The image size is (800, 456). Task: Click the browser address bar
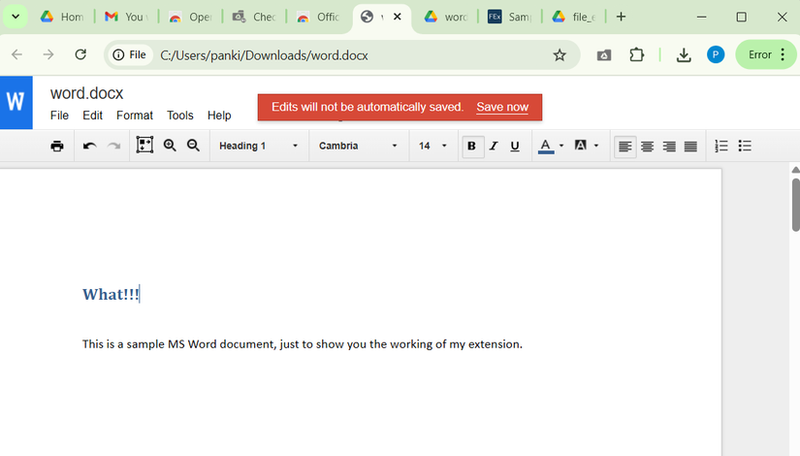pos(350,55)
